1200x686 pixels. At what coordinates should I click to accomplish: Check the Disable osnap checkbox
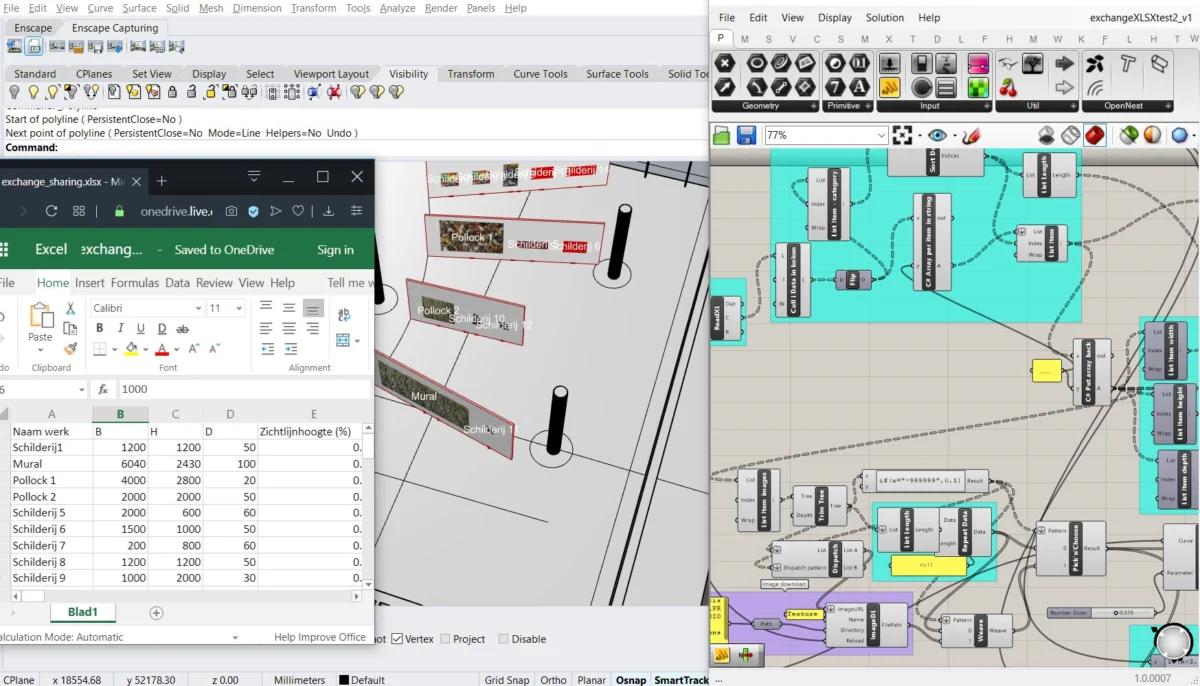[x=503, y=639]
